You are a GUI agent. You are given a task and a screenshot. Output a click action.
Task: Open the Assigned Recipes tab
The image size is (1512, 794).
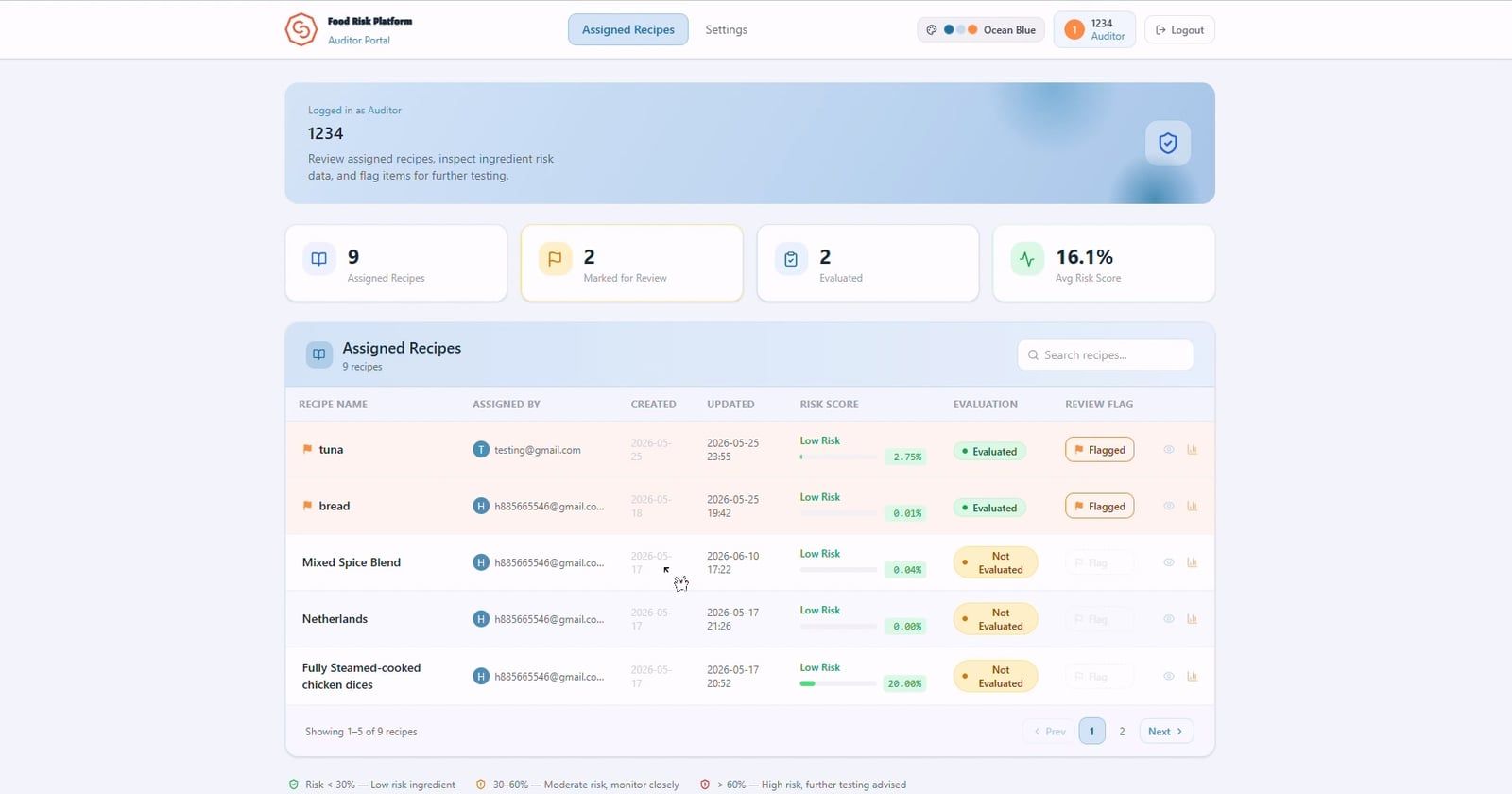[x=628, y=29]
